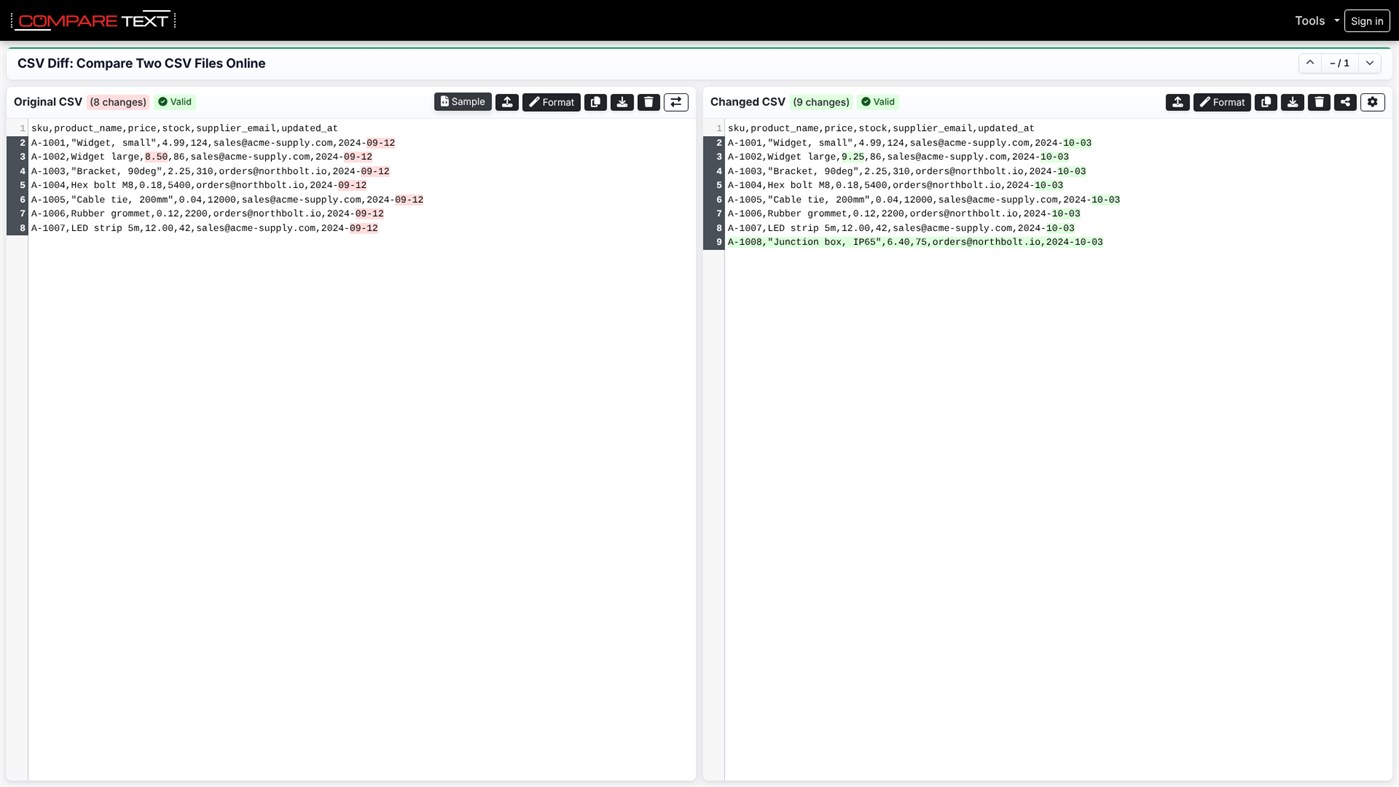Viewport: 1399px width, 787px height.
Task: Click the A-1005 Cable tie row in Original CSV
Action: coord(227,200)
